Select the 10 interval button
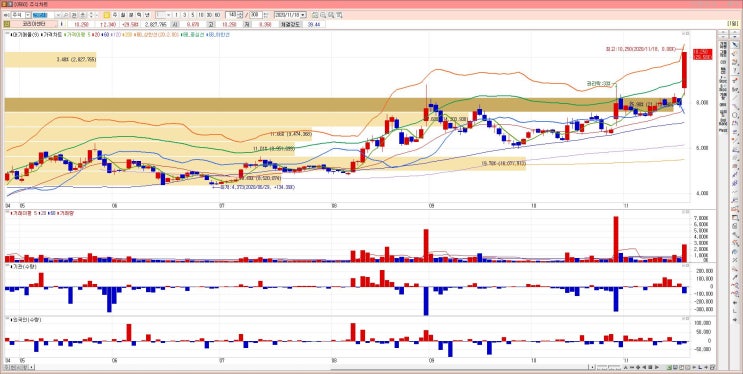 (201, 15)
